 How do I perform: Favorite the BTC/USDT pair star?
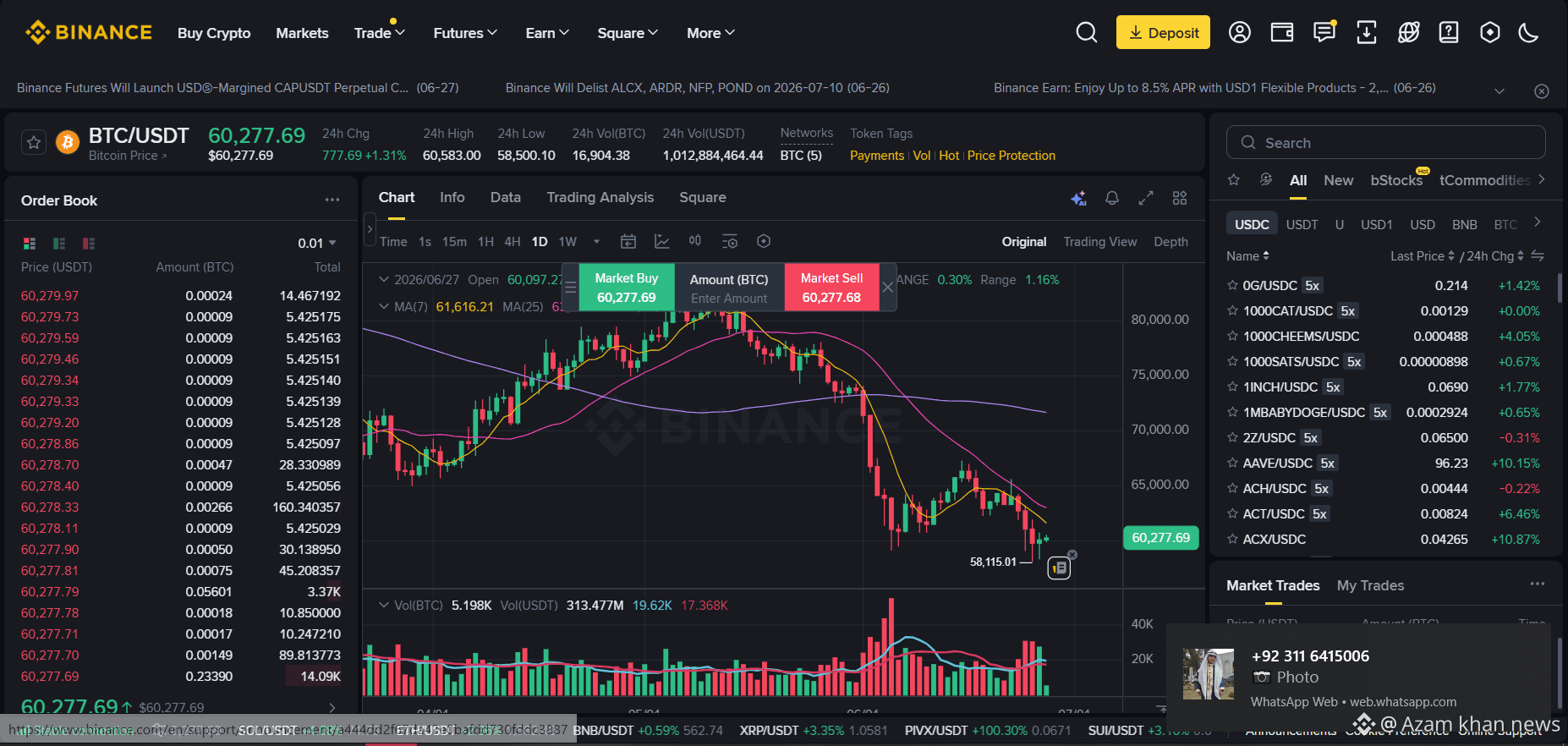pyautogui.click(x=34, y=142)
